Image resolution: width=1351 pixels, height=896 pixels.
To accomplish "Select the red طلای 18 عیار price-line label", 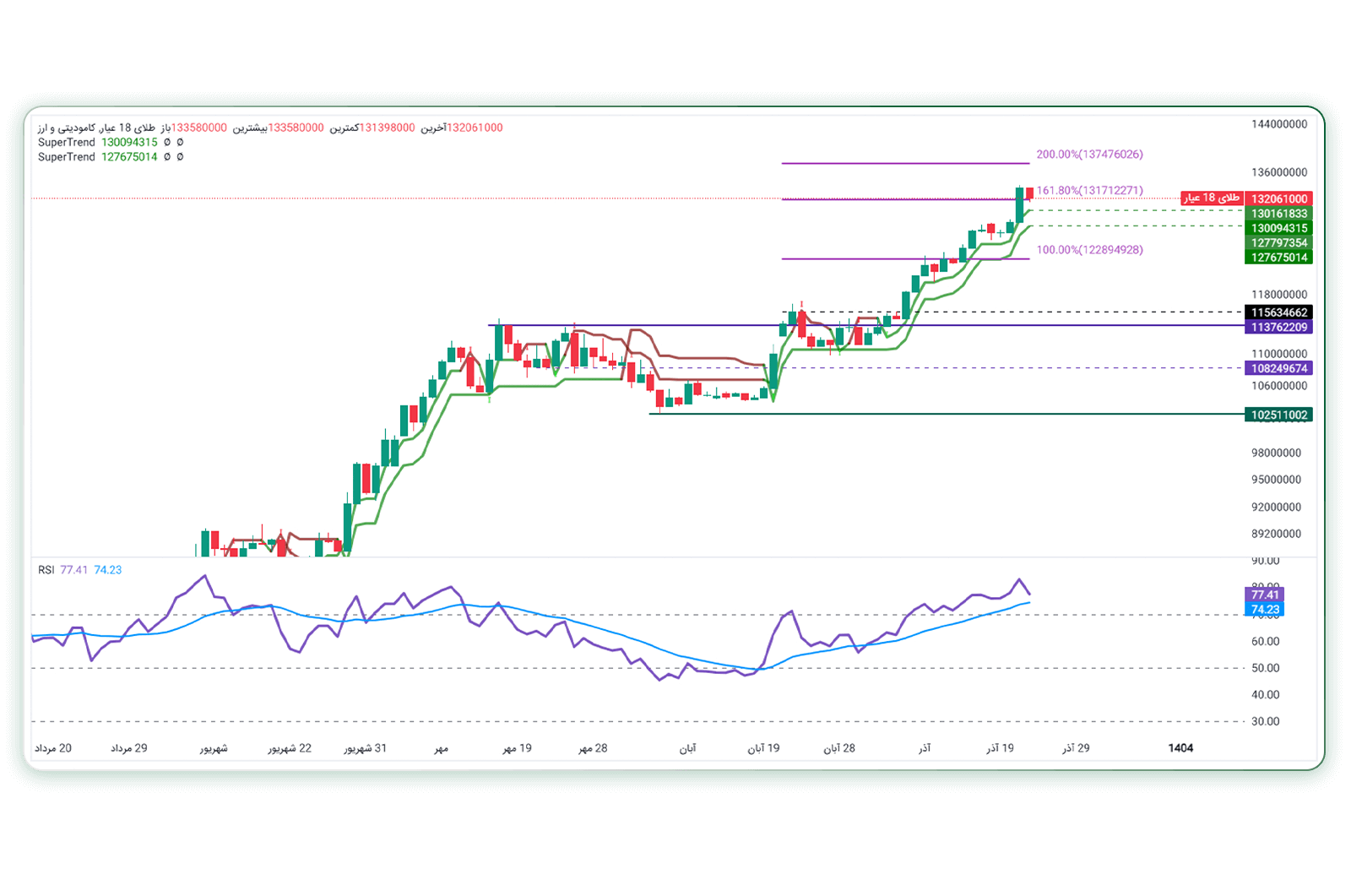I will point(1211,198).
